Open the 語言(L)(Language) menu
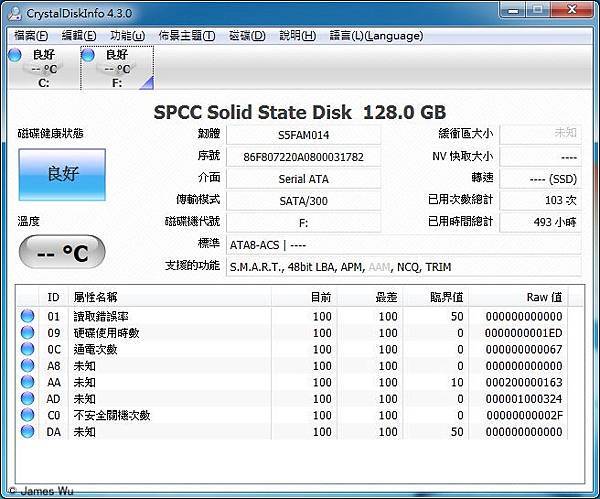The height and width of the screenshot is (499, 600). 376,36
